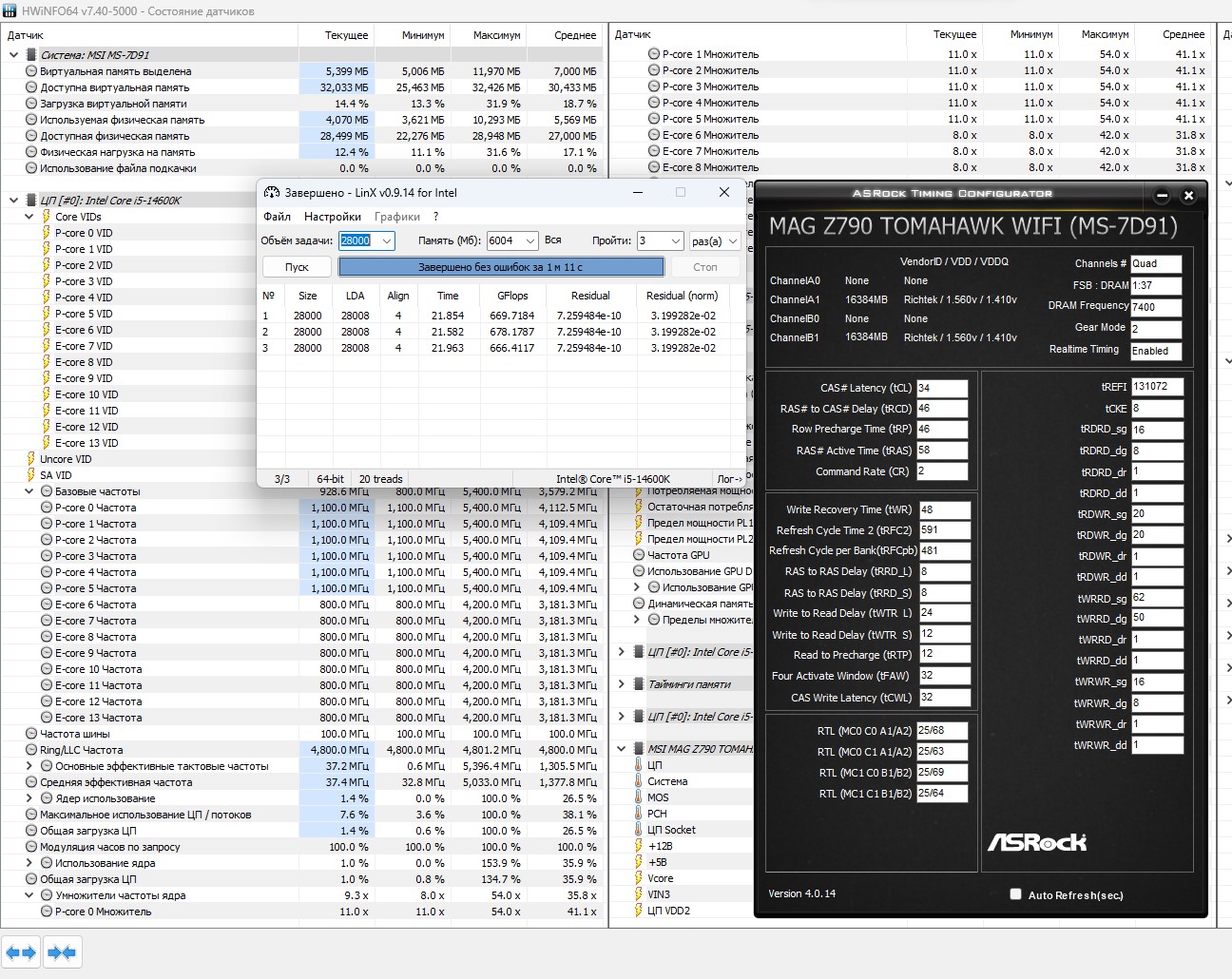Click the RAS# Active Time (tRAS) field
Screen dimensions: 1232x979
(941, 451)
